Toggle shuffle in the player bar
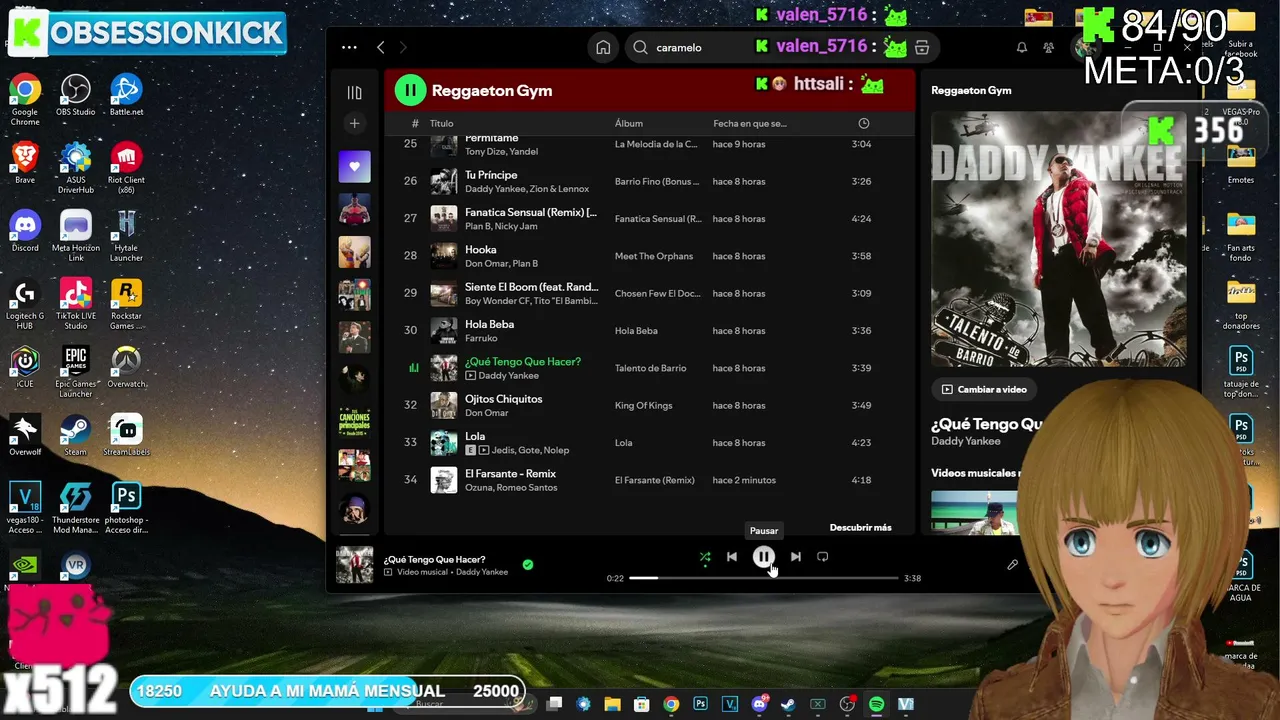Viewport: 1280px width, 720px height. tap(705, 557)
